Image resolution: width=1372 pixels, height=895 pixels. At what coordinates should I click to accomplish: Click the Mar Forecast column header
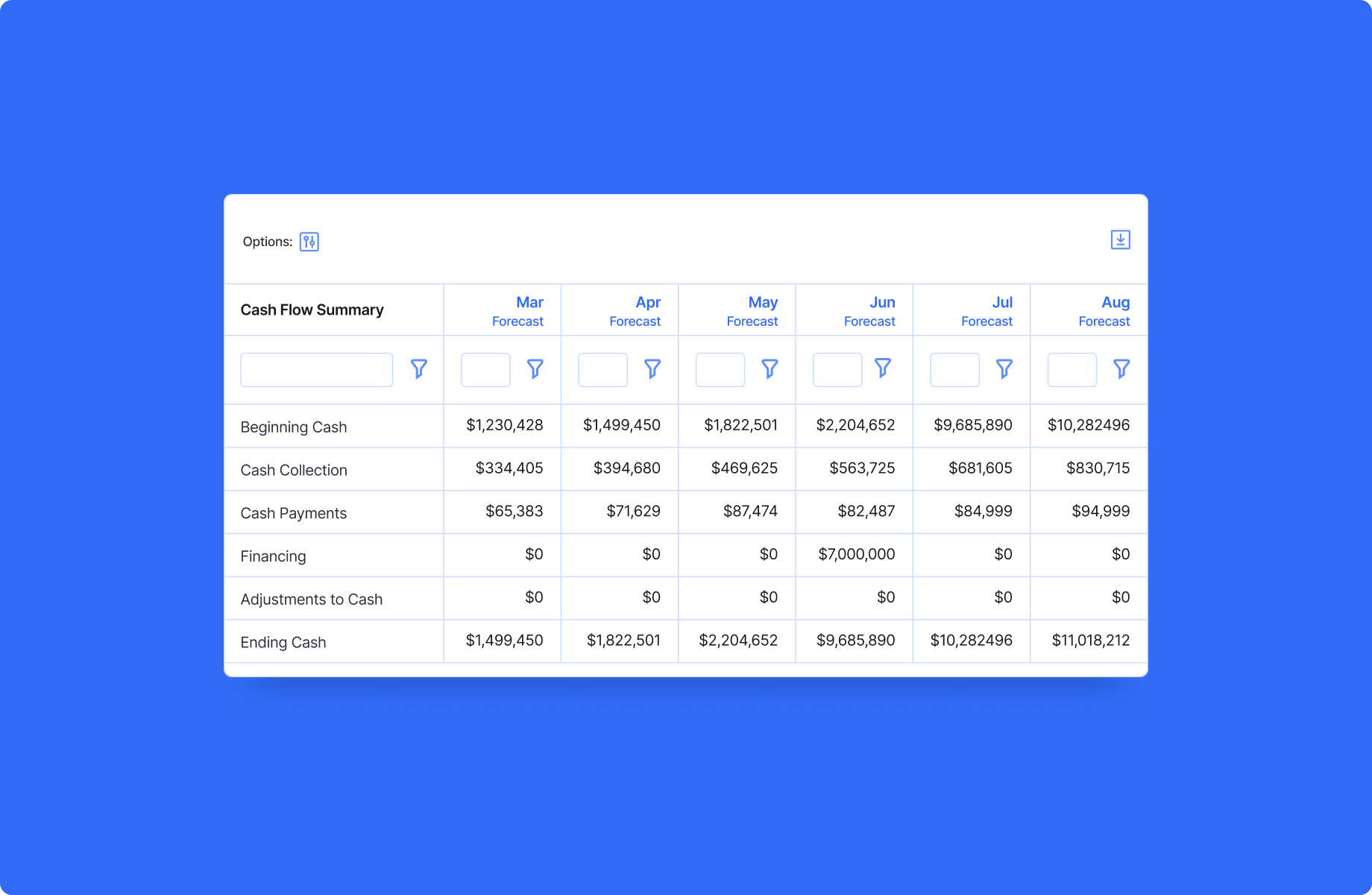[x=529, y=310]
